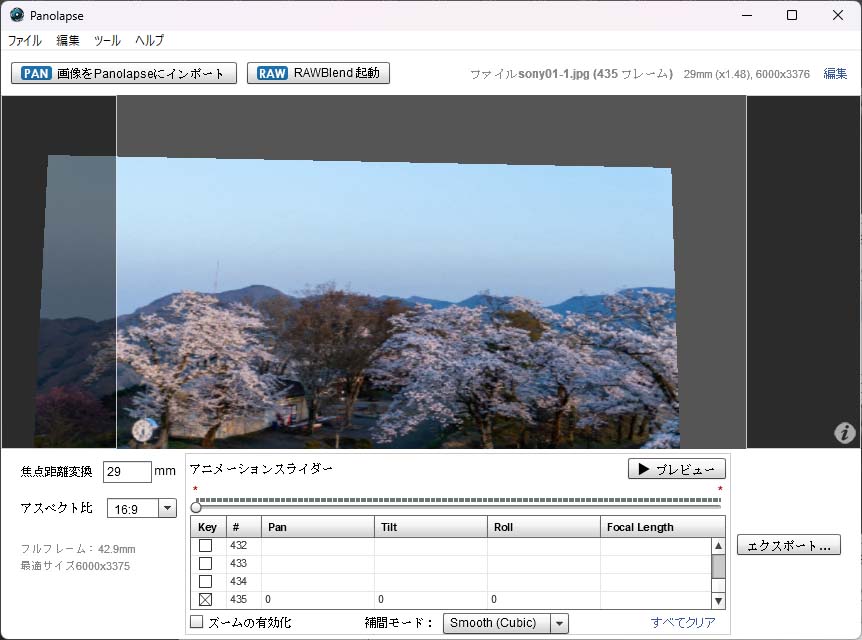Play the animation with プレビュー button
Viewport: 862px width, 640px height.
(676, 469)
